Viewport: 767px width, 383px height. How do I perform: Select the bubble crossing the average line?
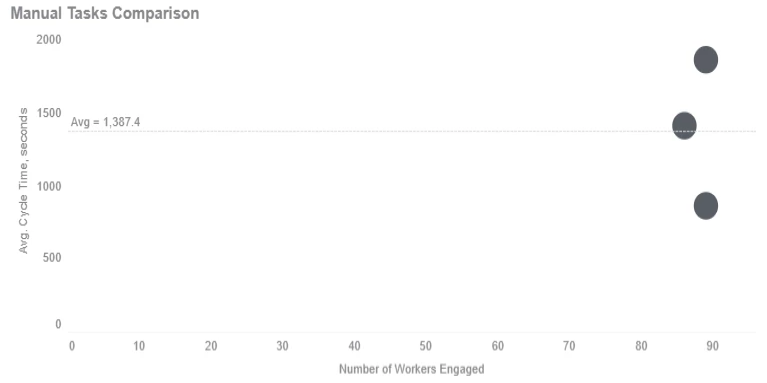pos(684,125)
